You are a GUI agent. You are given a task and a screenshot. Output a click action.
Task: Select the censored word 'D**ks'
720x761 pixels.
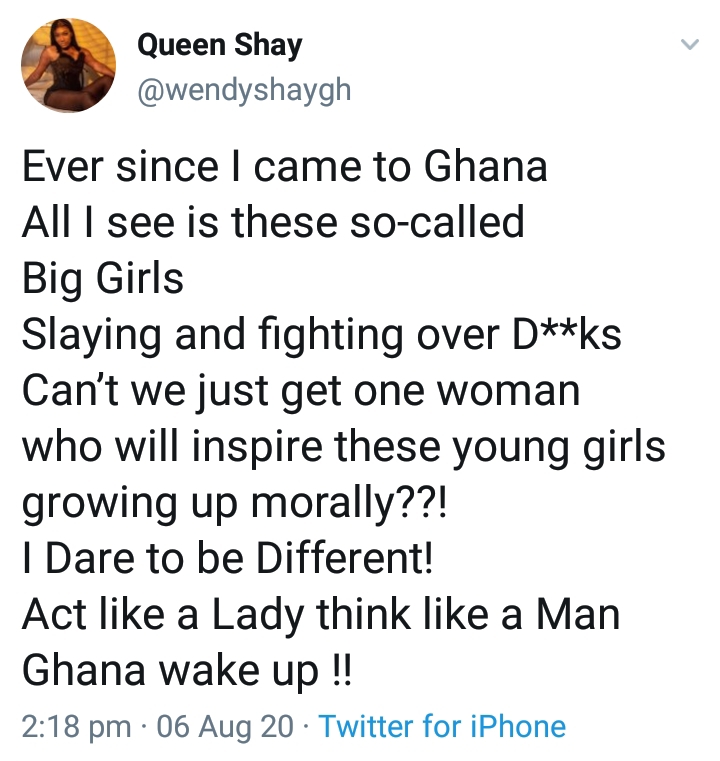click(567, 334)
